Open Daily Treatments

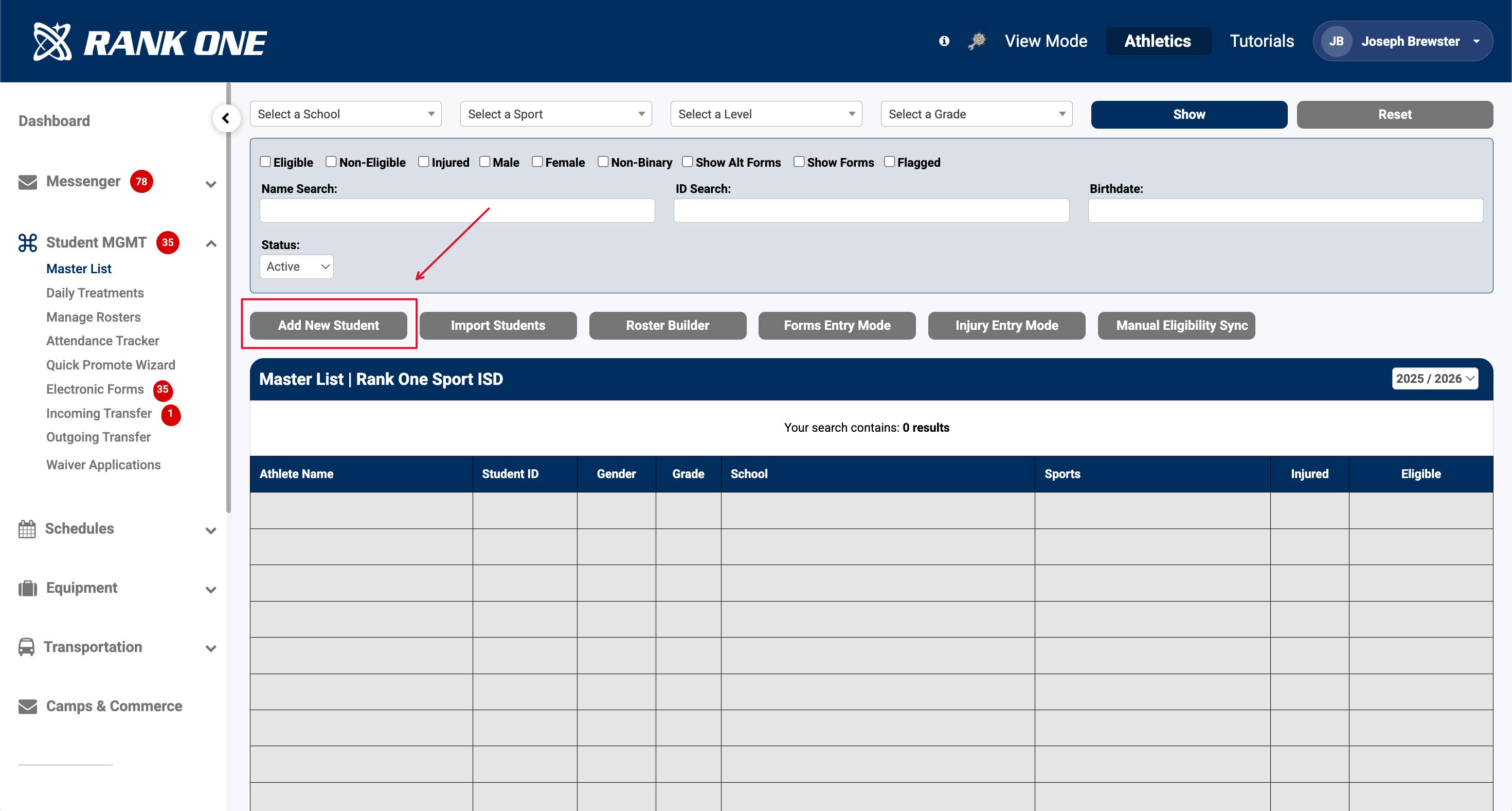pyautogui.click(x=95, y=293)
